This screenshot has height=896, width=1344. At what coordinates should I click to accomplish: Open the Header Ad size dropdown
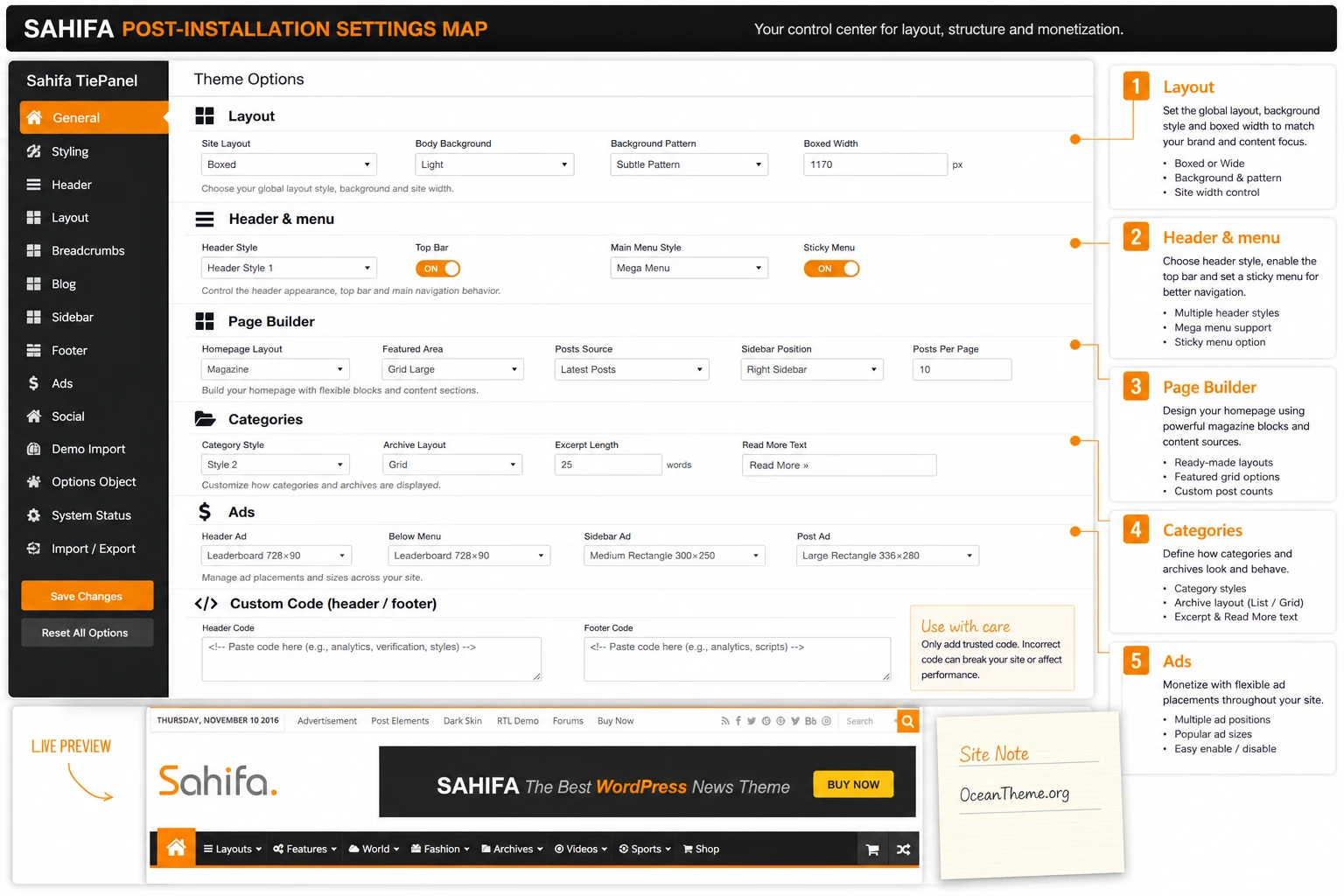click(276, 556)
